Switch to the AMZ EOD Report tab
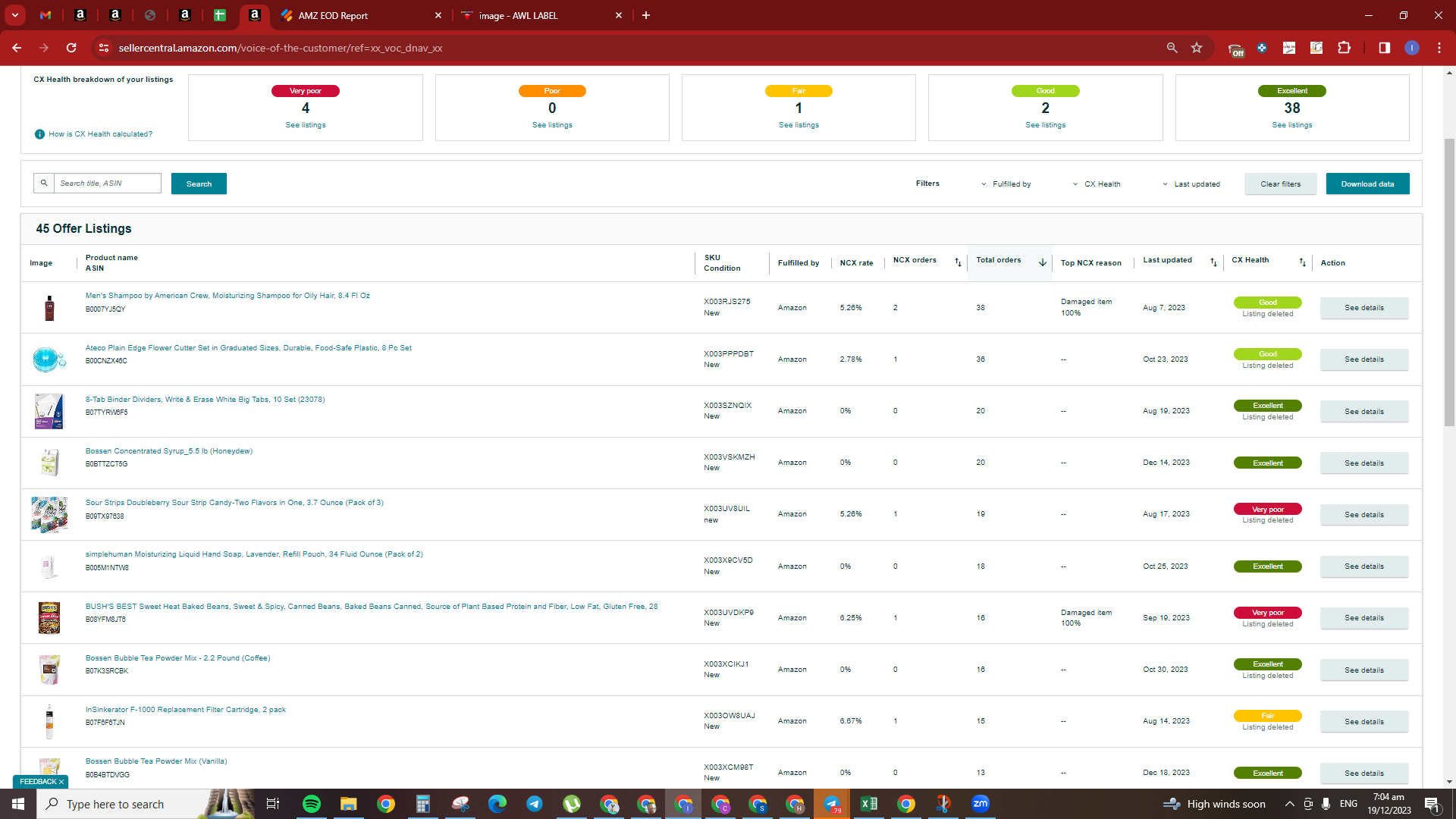The width and height of the screenshot is (1456, 819). (x=360, y=15)
